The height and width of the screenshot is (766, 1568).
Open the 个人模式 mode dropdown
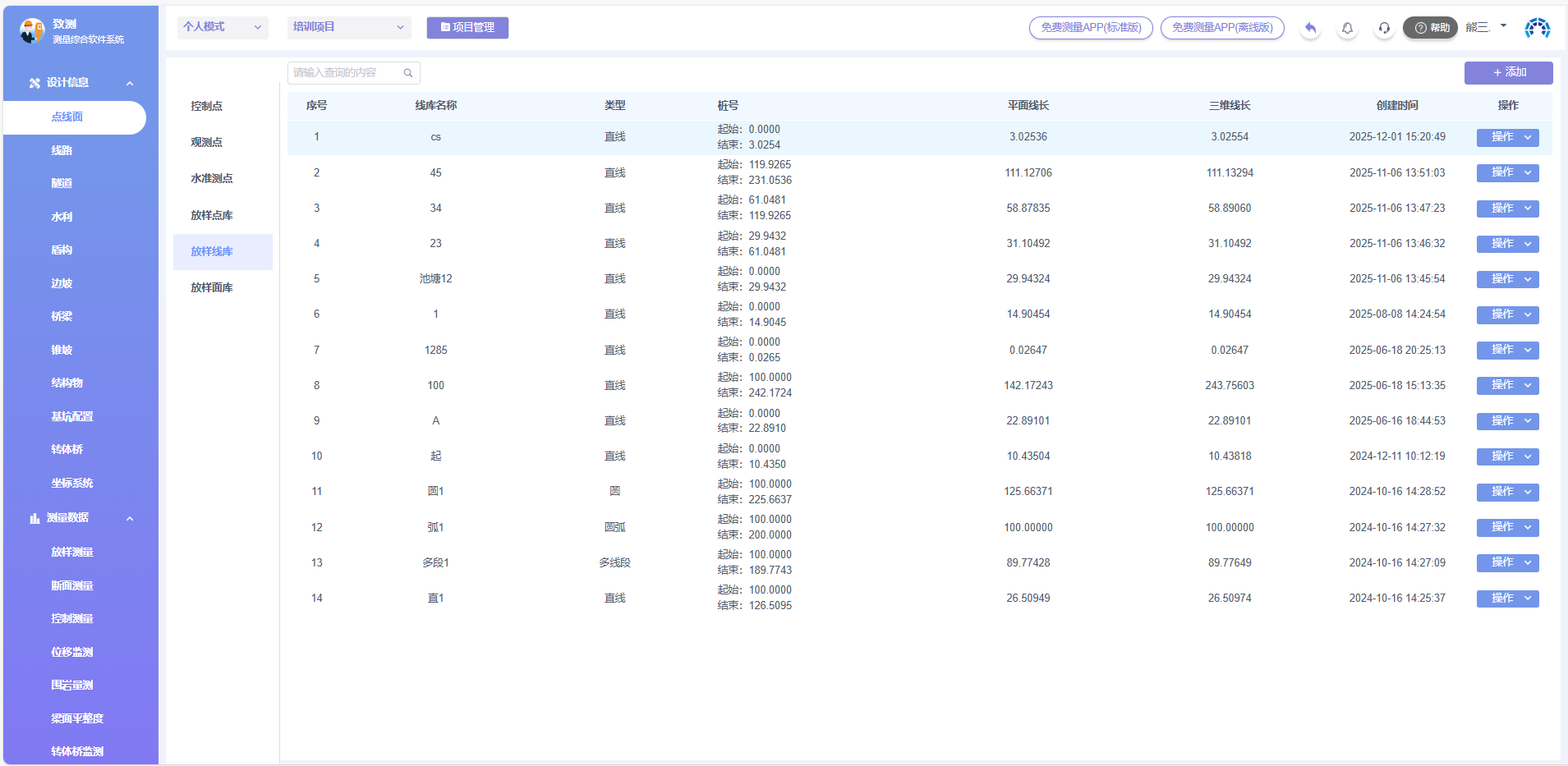[x=223, y=27]
